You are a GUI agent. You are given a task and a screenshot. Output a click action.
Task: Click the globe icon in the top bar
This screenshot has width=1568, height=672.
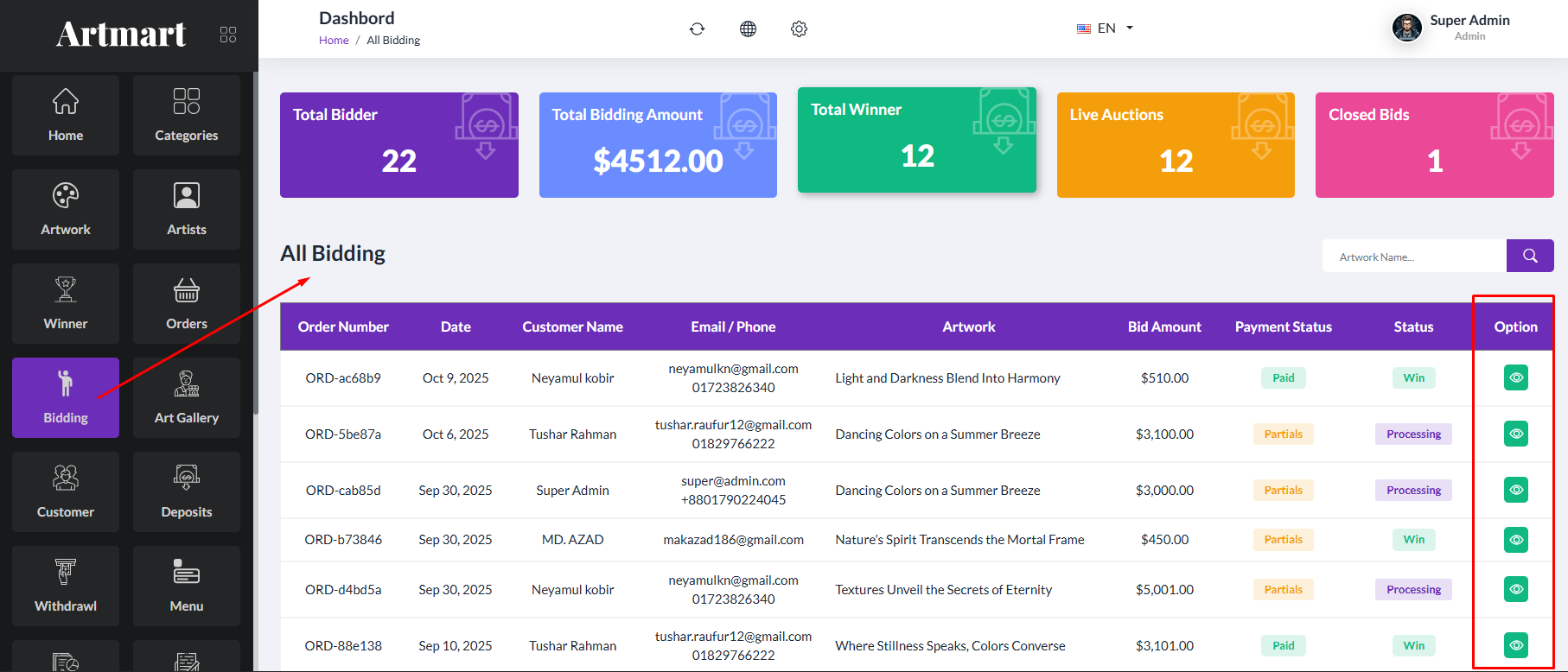coord(748,29)
